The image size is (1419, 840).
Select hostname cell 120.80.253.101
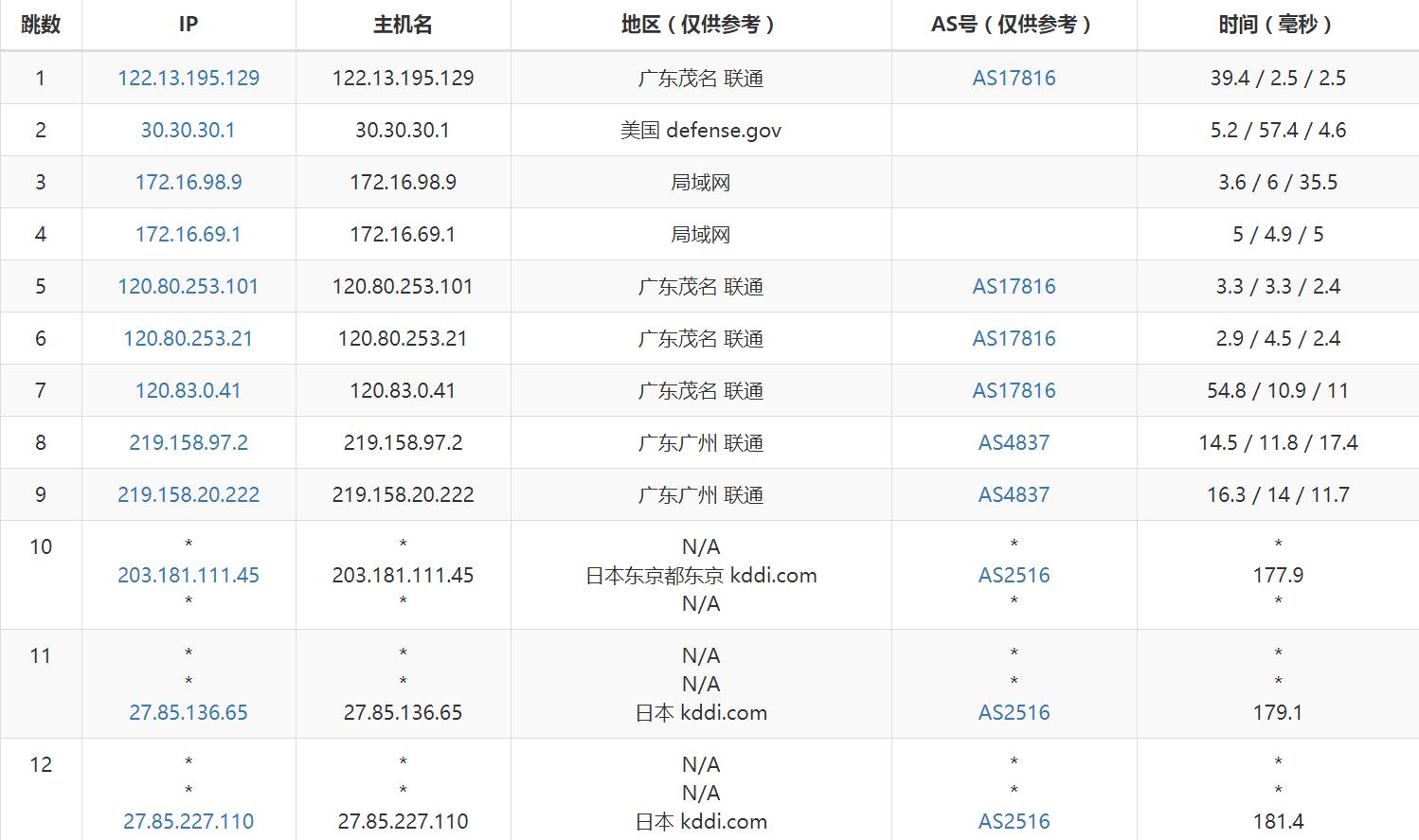403,286
